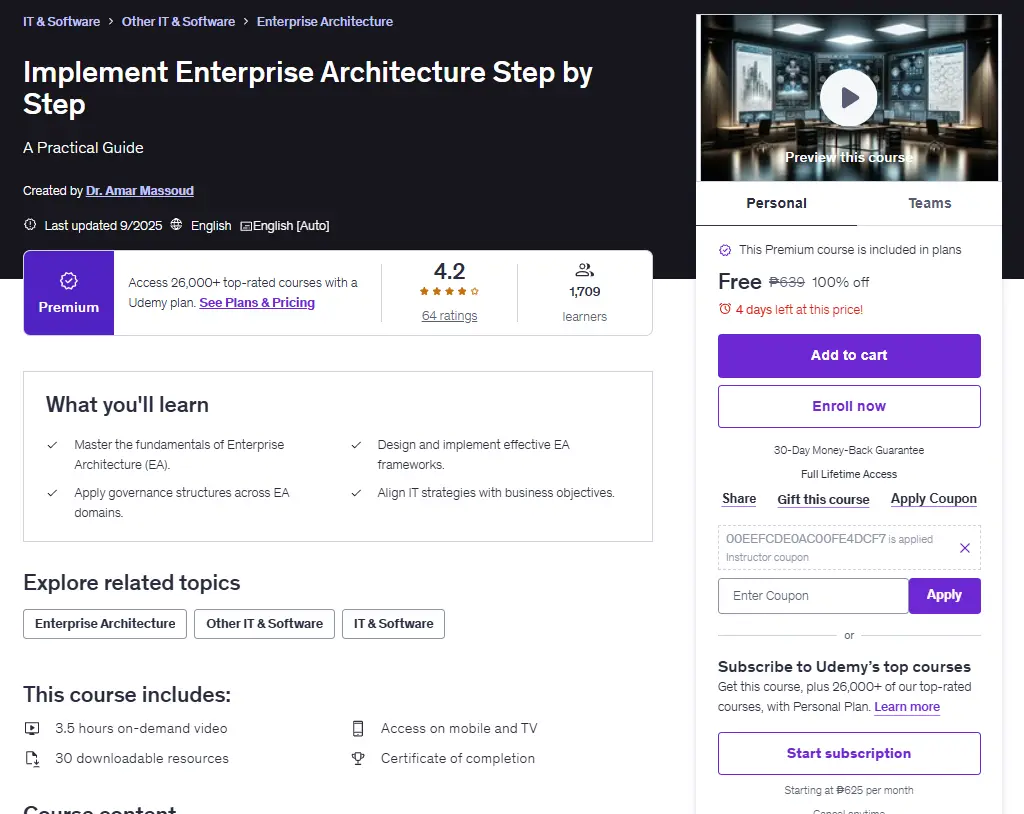Click 'Full Lifetime Access' text
Image resolution: width=1024 pixels, height=814 pixels.
pyautogui.click(x=849, y=474)
